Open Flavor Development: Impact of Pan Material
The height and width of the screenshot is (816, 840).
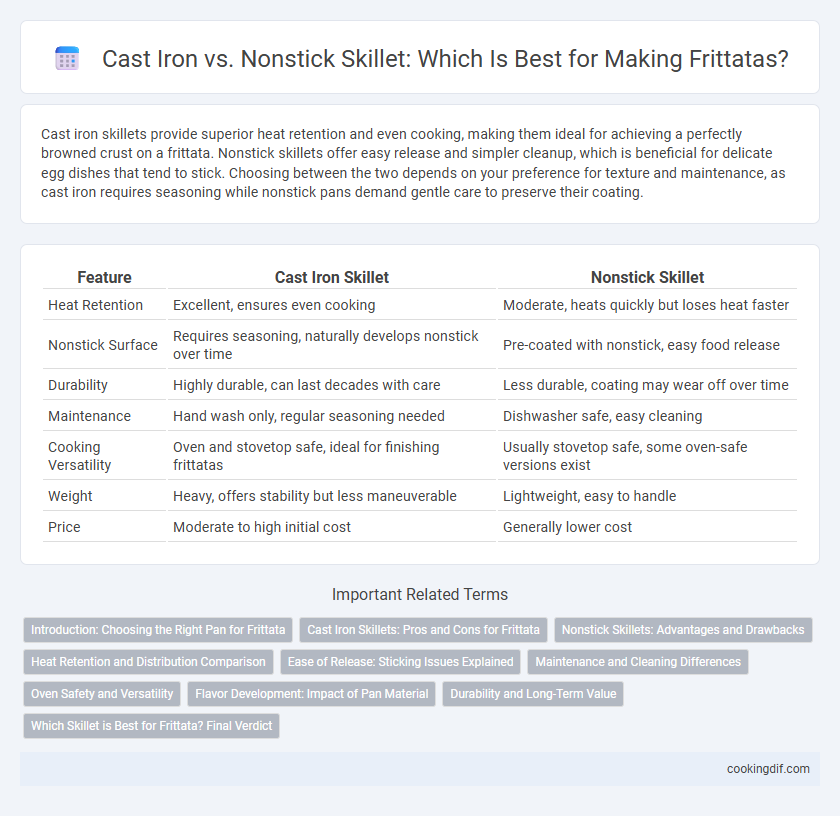tap(312, 694)
